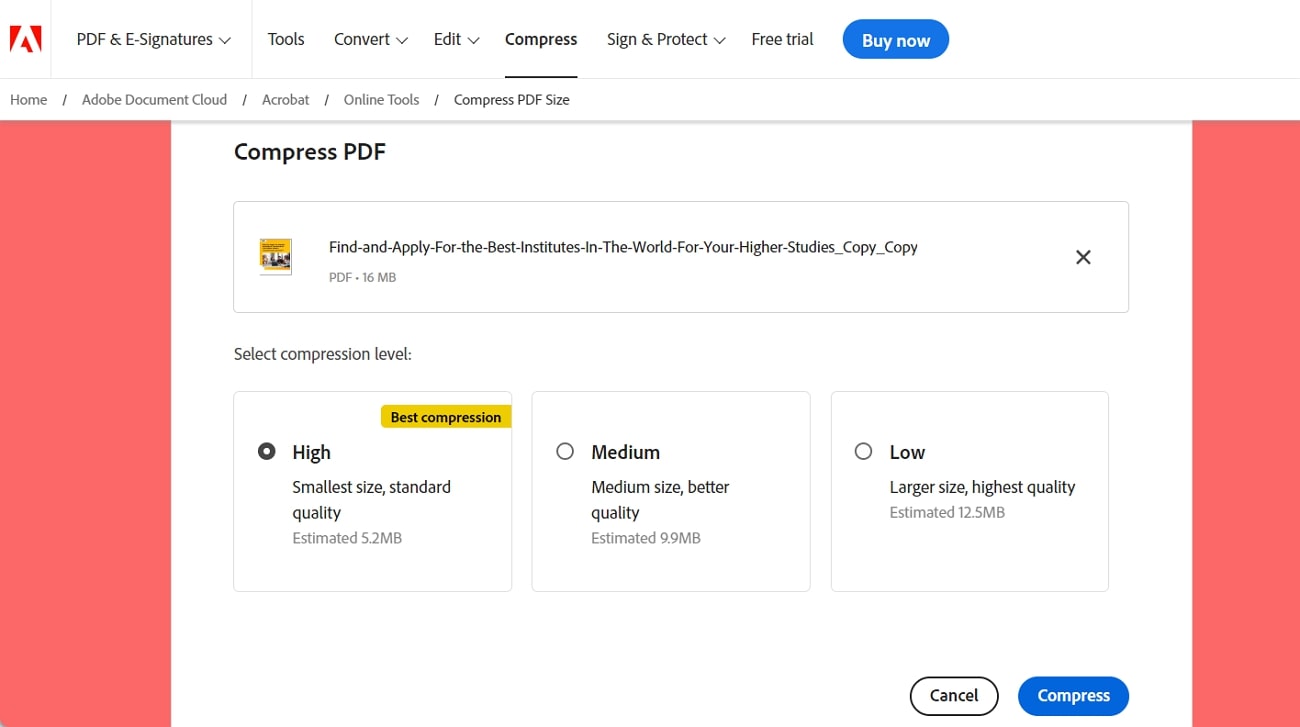Start a Free trial
Viewport: 1300px width, 727px height.
coord(782,39)
